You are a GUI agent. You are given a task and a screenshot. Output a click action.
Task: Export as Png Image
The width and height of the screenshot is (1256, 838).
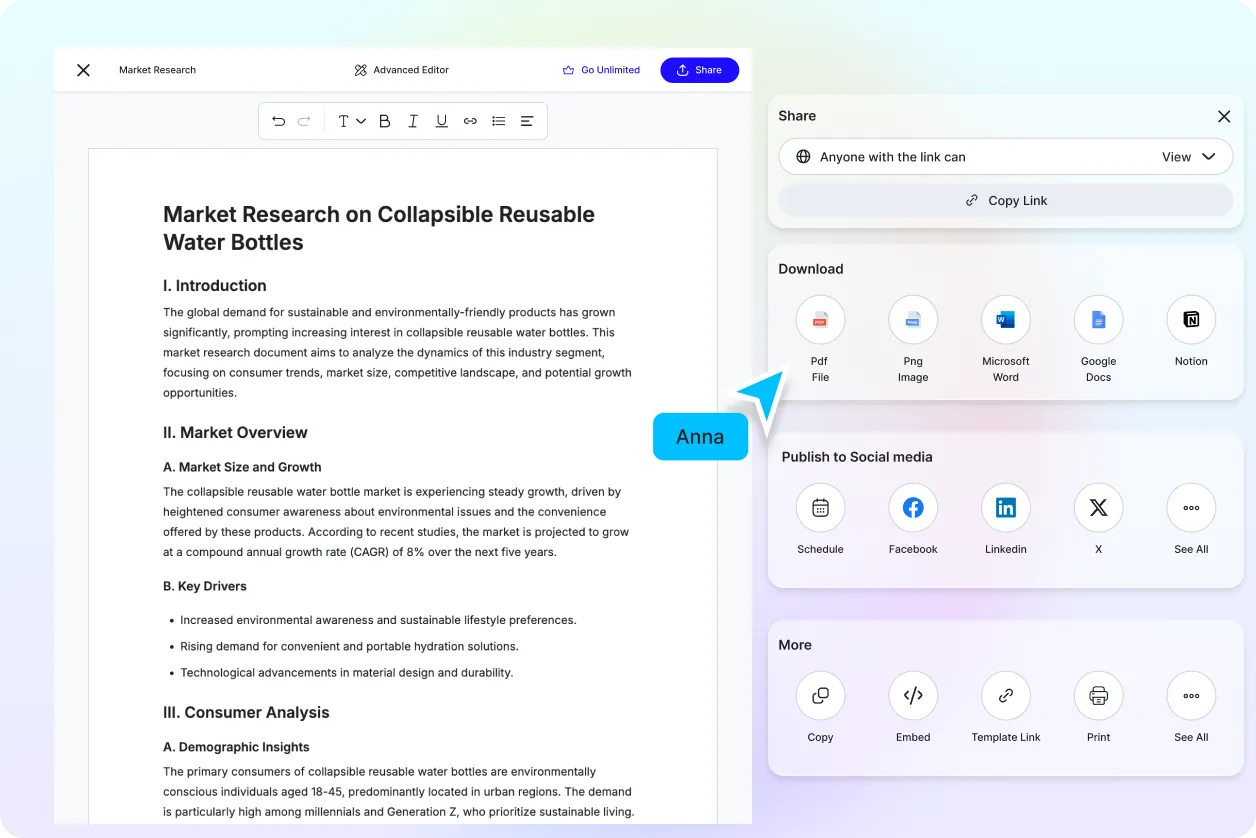(912, 320)
